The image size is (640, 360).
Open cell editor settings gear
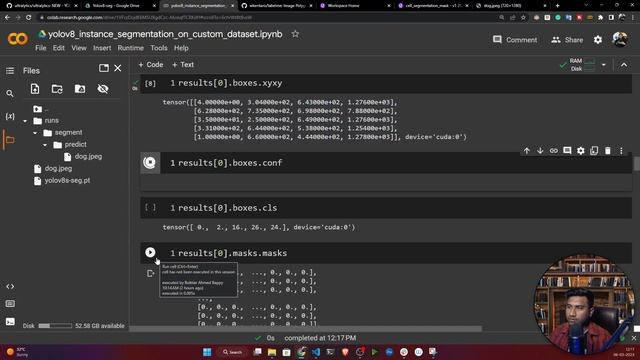(580, 151)
